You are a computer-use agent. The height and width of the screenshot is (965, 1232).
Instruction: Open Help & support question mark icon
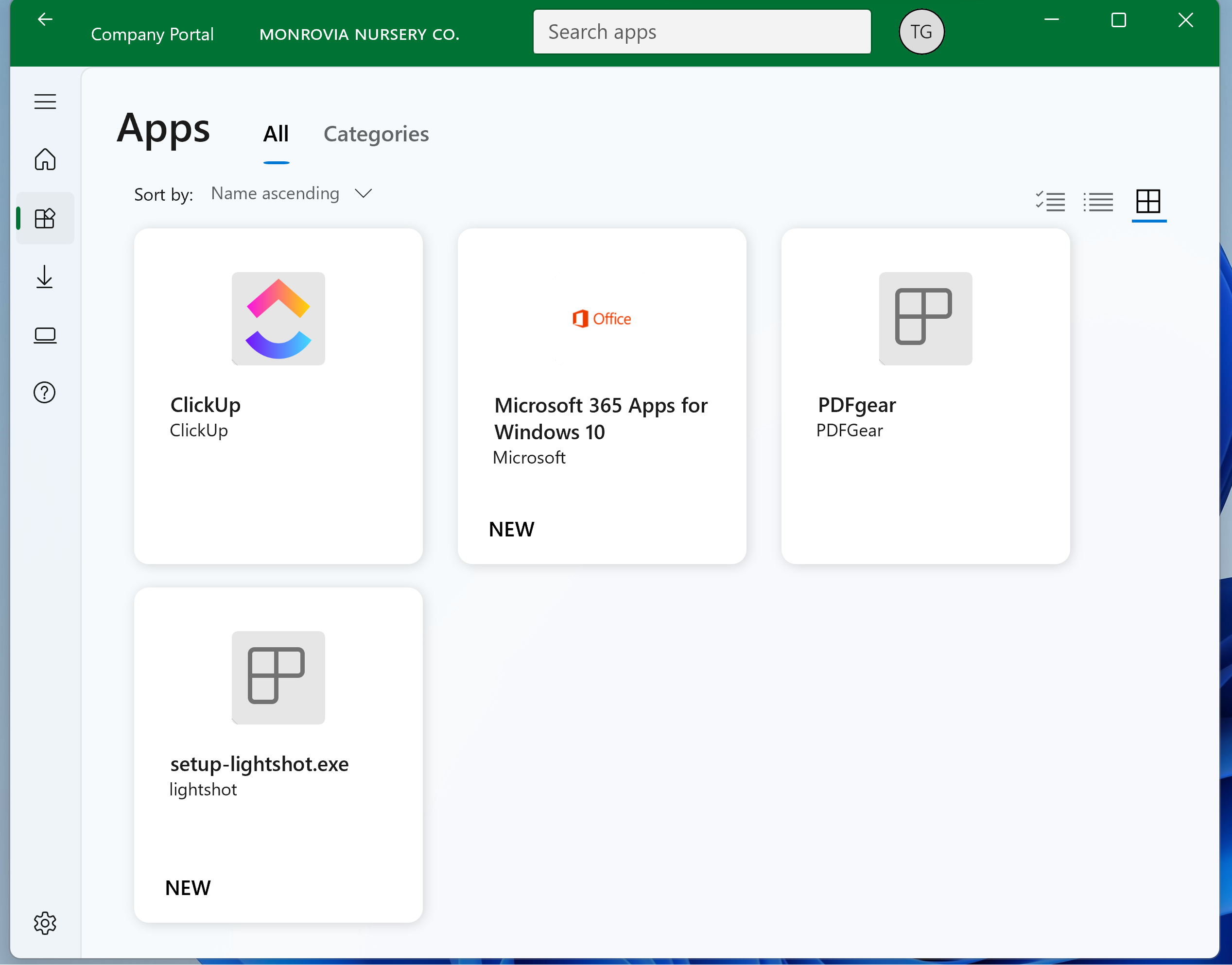(x=45, y=393)
